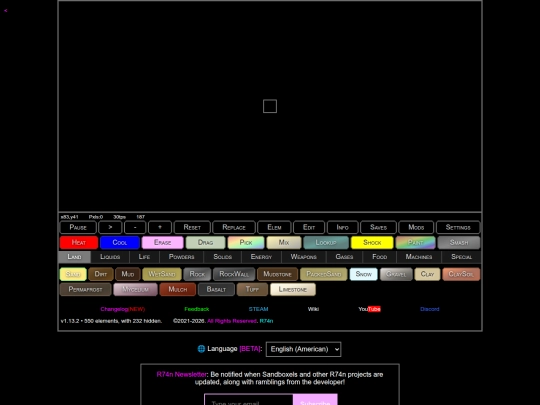This screenshot has height=405, width=540.
Task: Select the Shock tool
Action: [372, 242]
